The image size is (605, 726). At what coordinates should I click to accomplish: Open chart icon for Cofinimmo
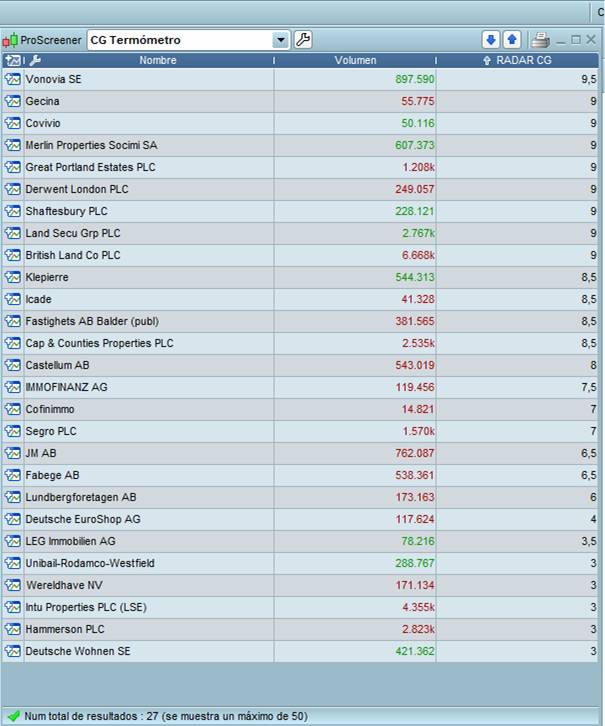pyautogui.click(x=13, y=409)
